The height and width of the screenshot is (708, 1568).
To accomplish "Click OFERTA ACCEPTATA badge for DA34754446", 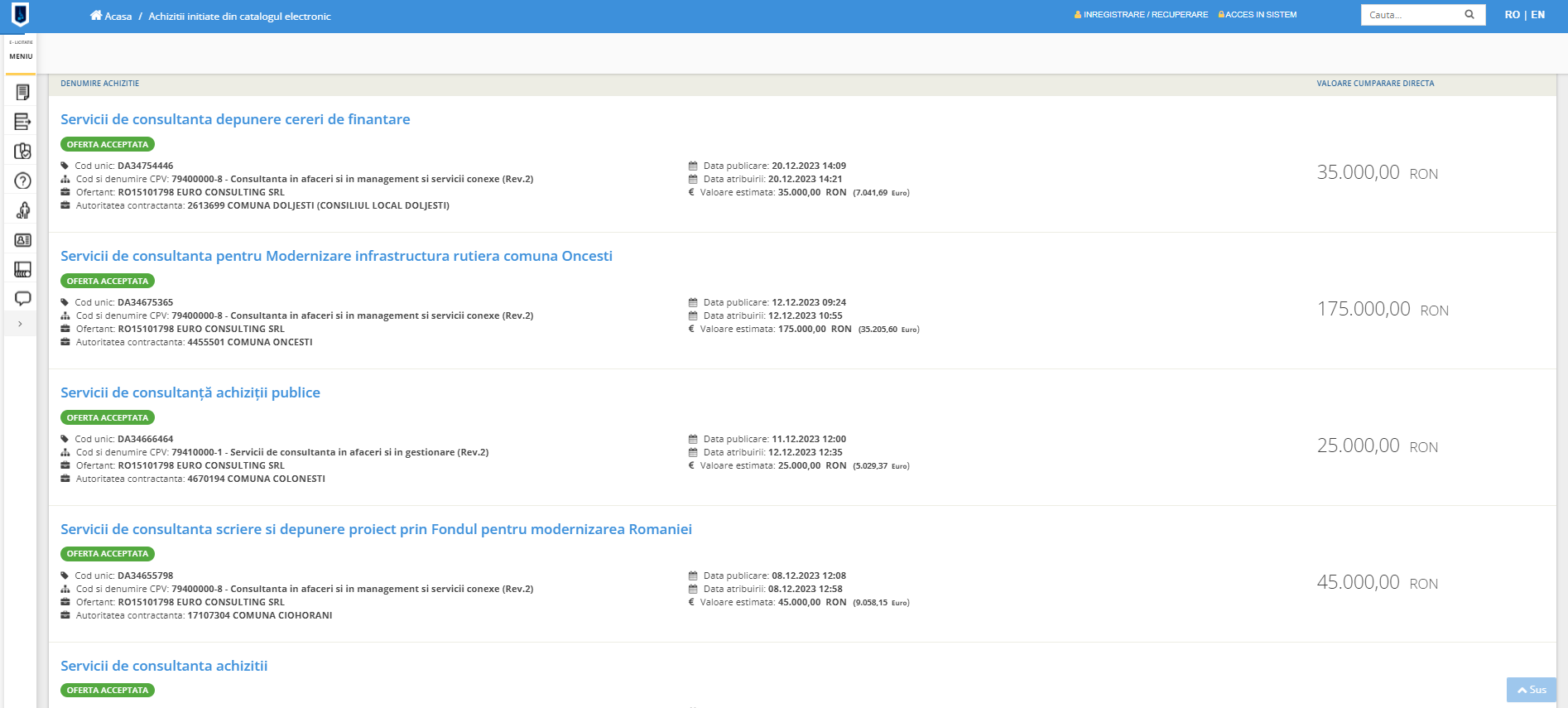I will tap(108, 144).
